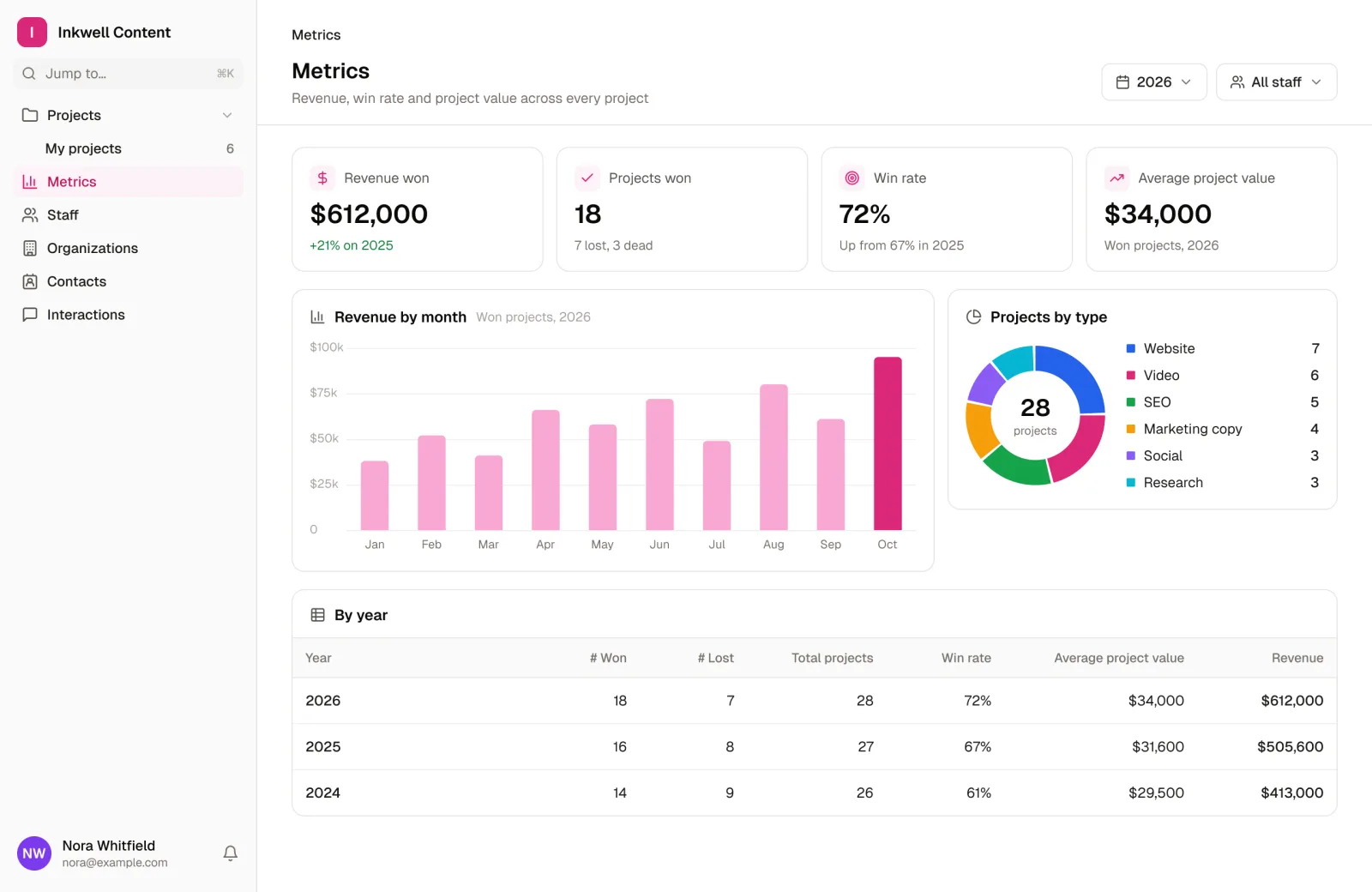The height and width of the screenshot is (892, 1372).
Task: Click the dollar icon on Revenue won
Action: tap(322, 178)
